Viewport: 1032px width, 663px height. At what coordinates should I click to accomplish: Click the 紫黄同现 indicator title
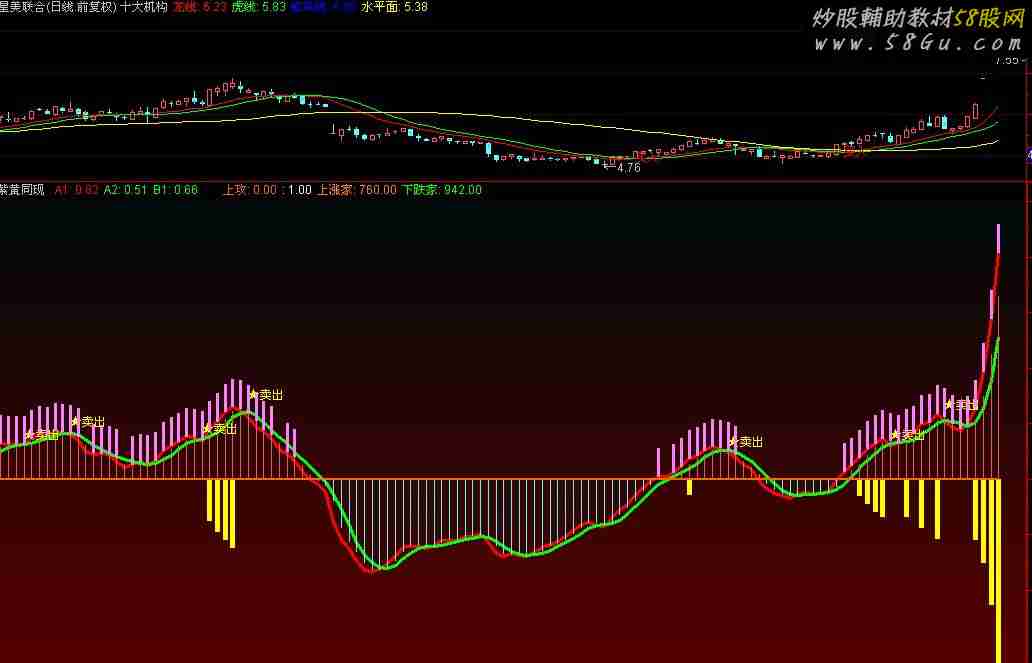click(x=22, y=189)
